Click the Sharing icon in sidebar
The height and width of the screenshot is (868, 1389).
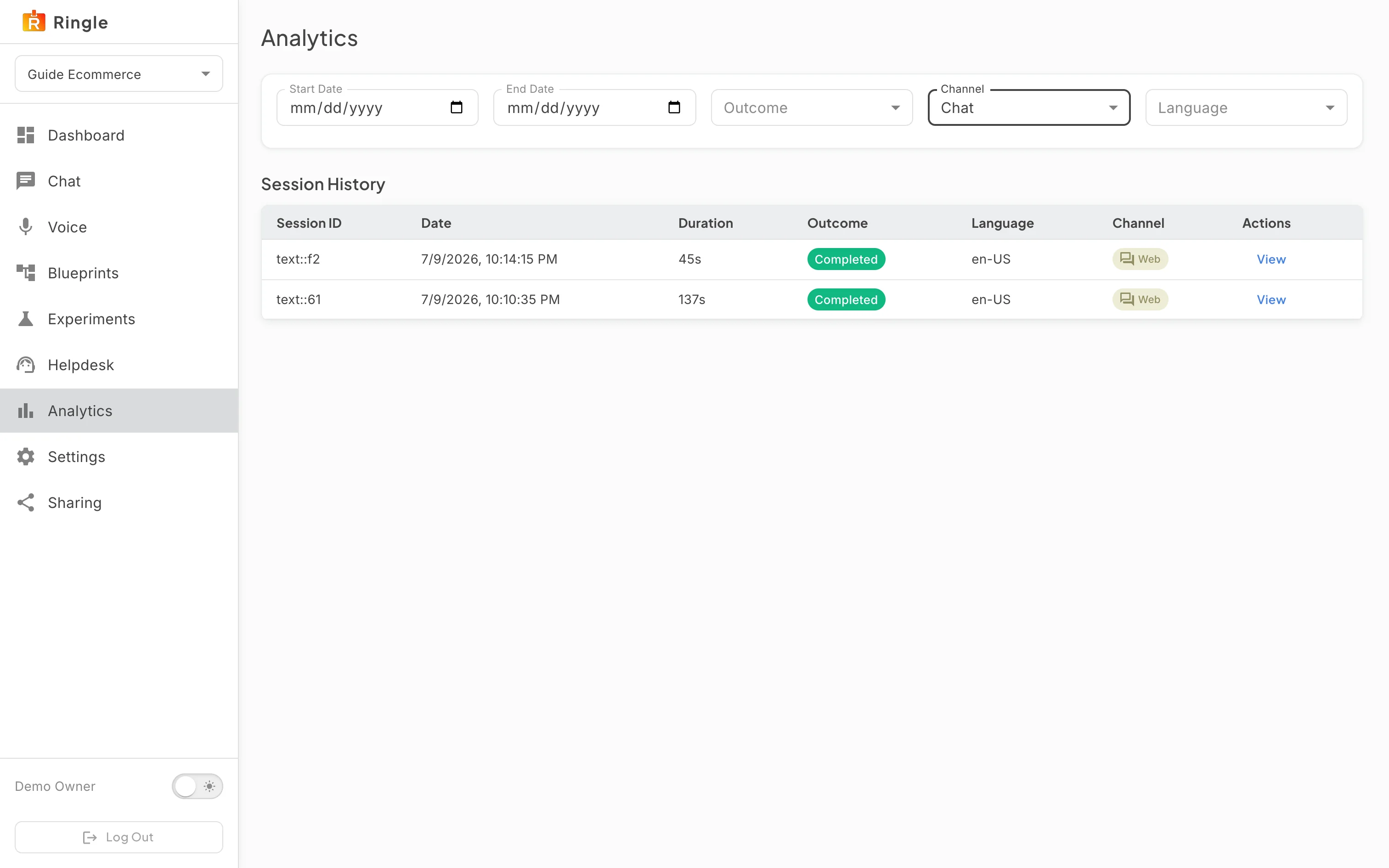(26, 503)
